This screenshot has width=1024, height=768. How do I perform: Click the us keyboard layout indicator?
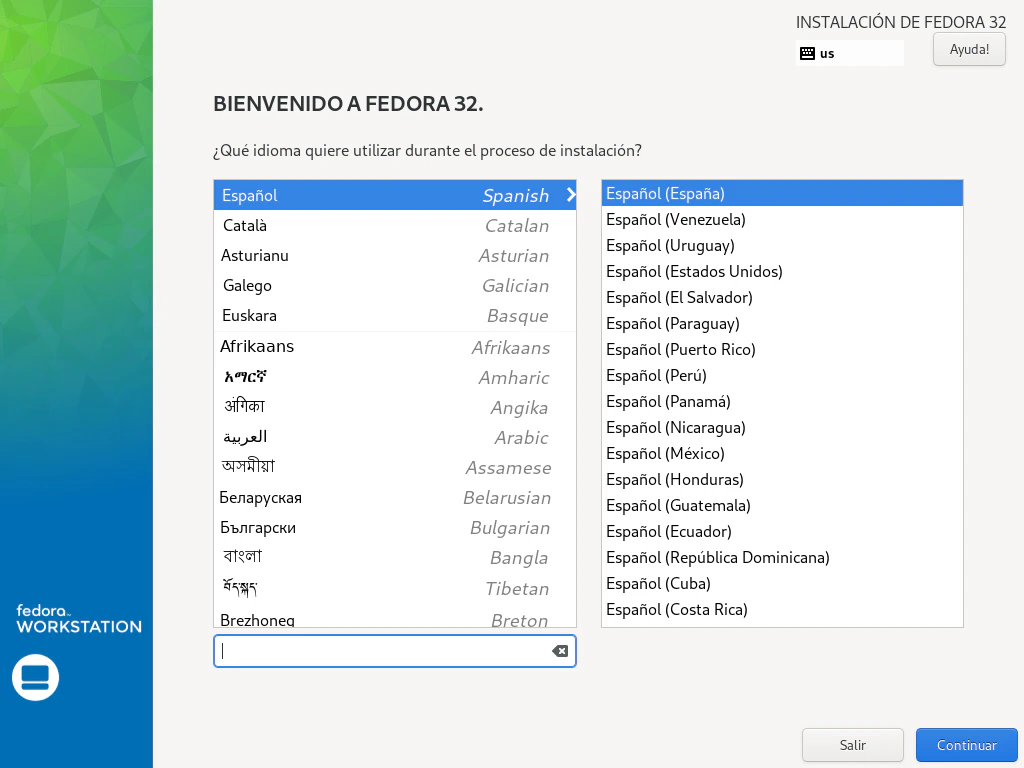click(828, 53)
